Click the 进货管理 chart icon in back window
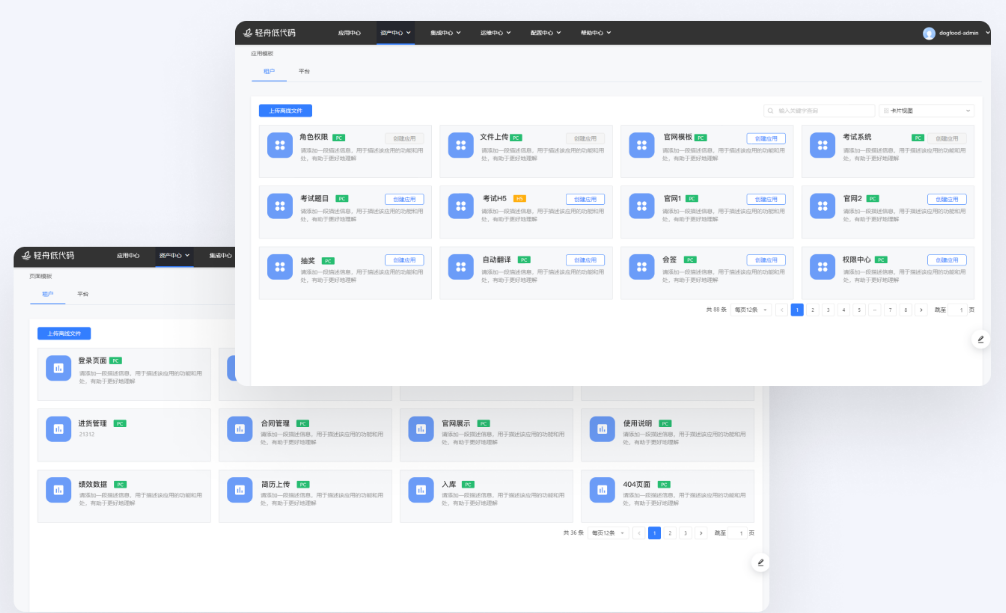 (58, 429)
